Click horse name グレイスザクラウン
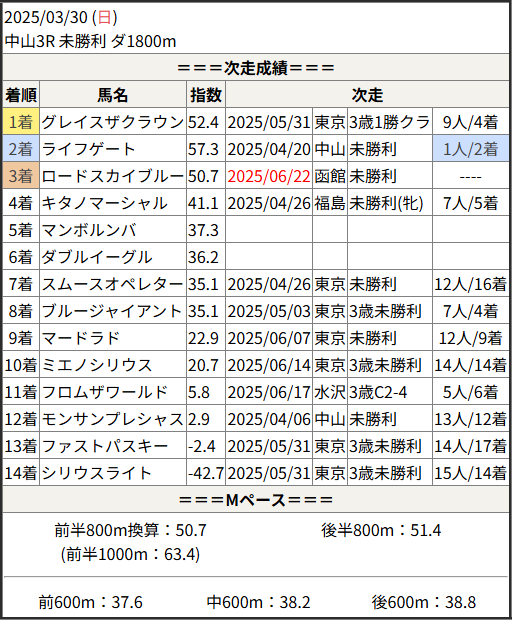The height and width of the screenshot is (620, 512). coord(113,122)
